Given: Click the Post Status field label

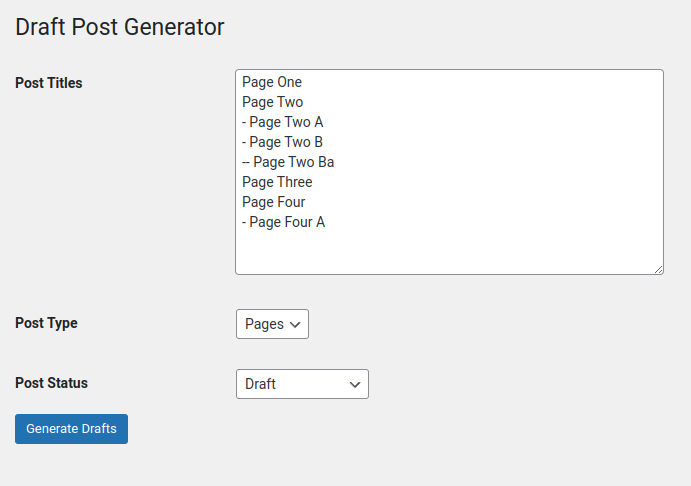Looking at the screenshot, I should click(x=51, y=383).
